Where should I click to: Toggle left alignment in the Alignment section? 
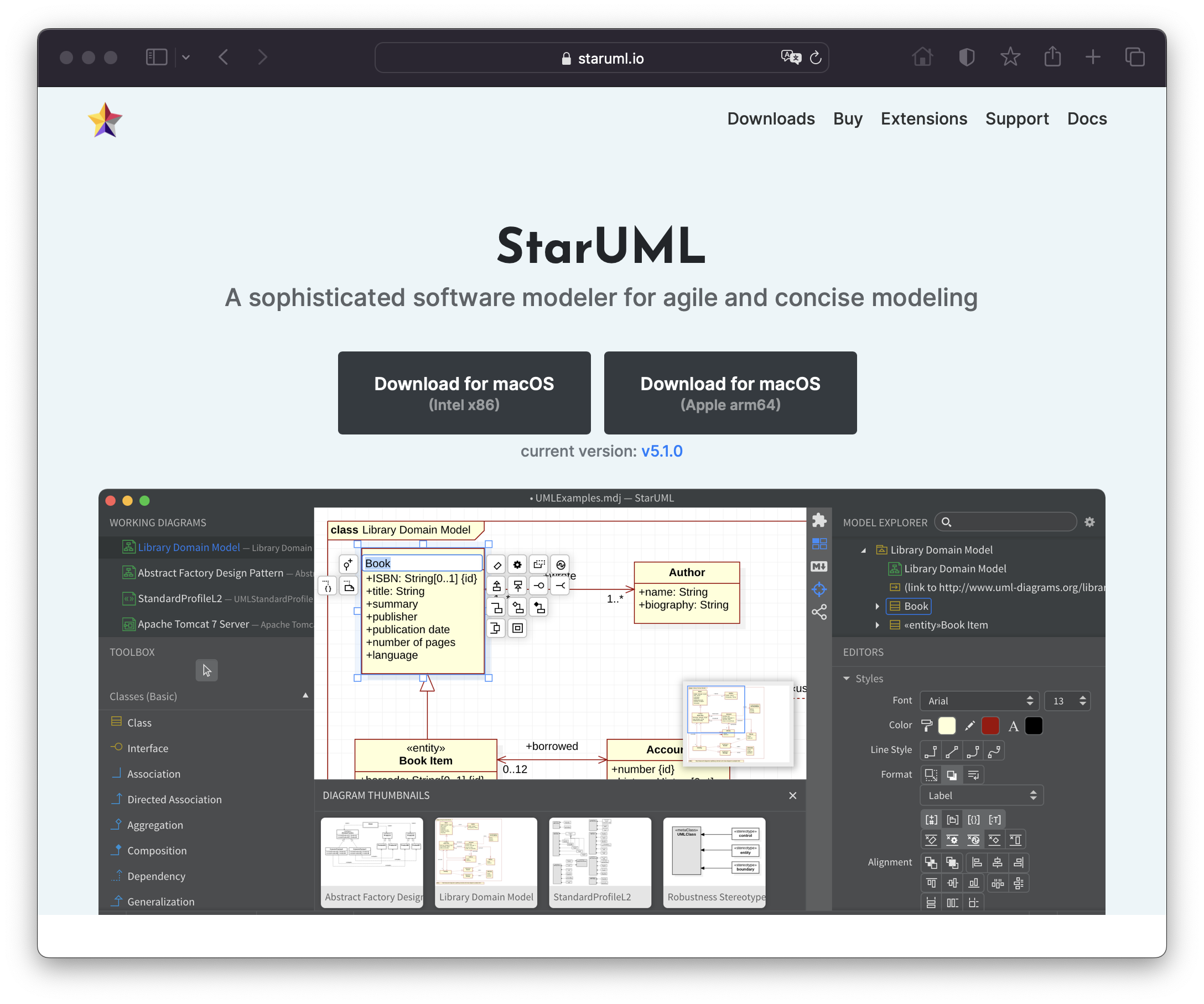(x=978, y=862)
